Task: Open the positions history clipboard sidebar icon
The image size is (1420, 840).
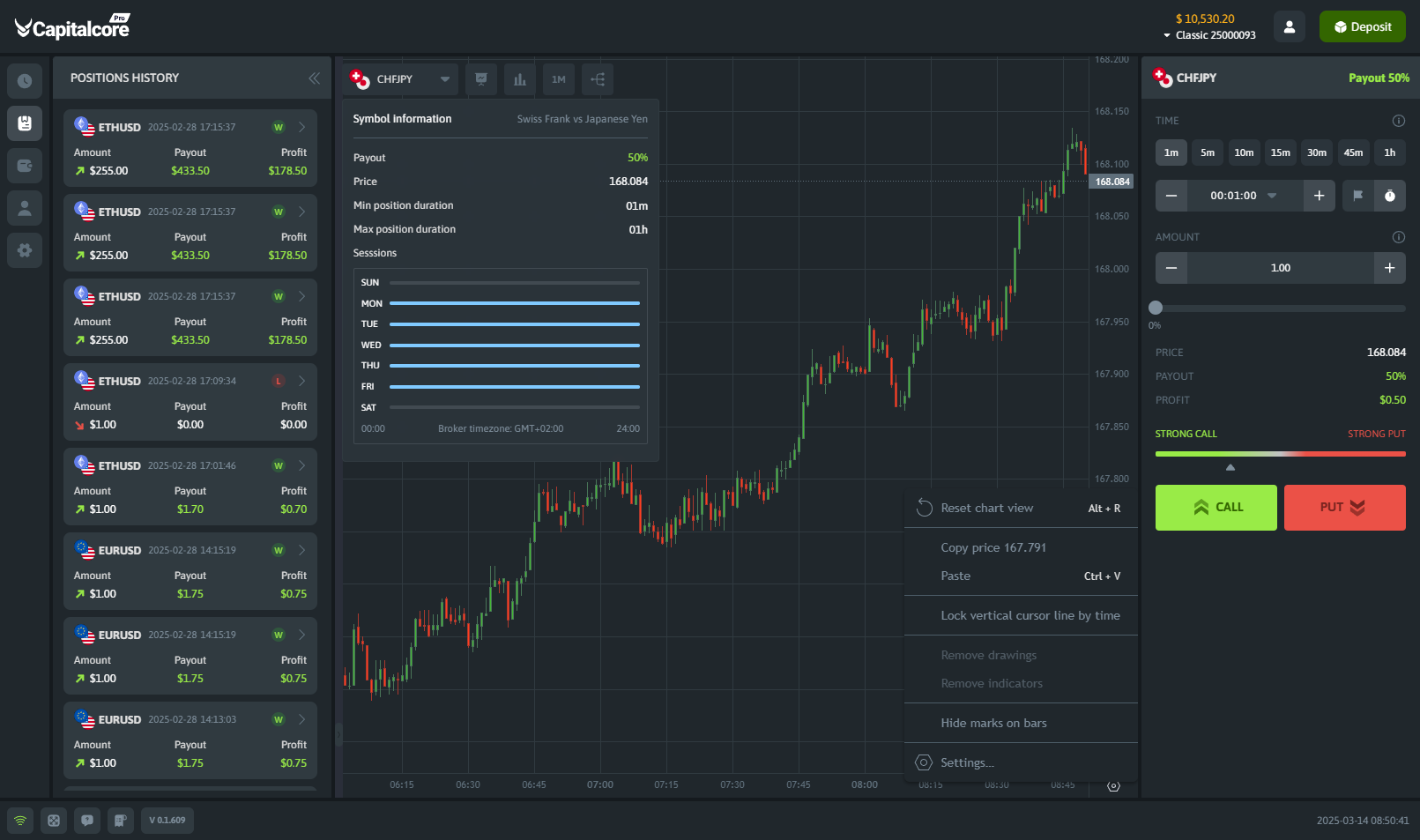Action: click(25, 123)
